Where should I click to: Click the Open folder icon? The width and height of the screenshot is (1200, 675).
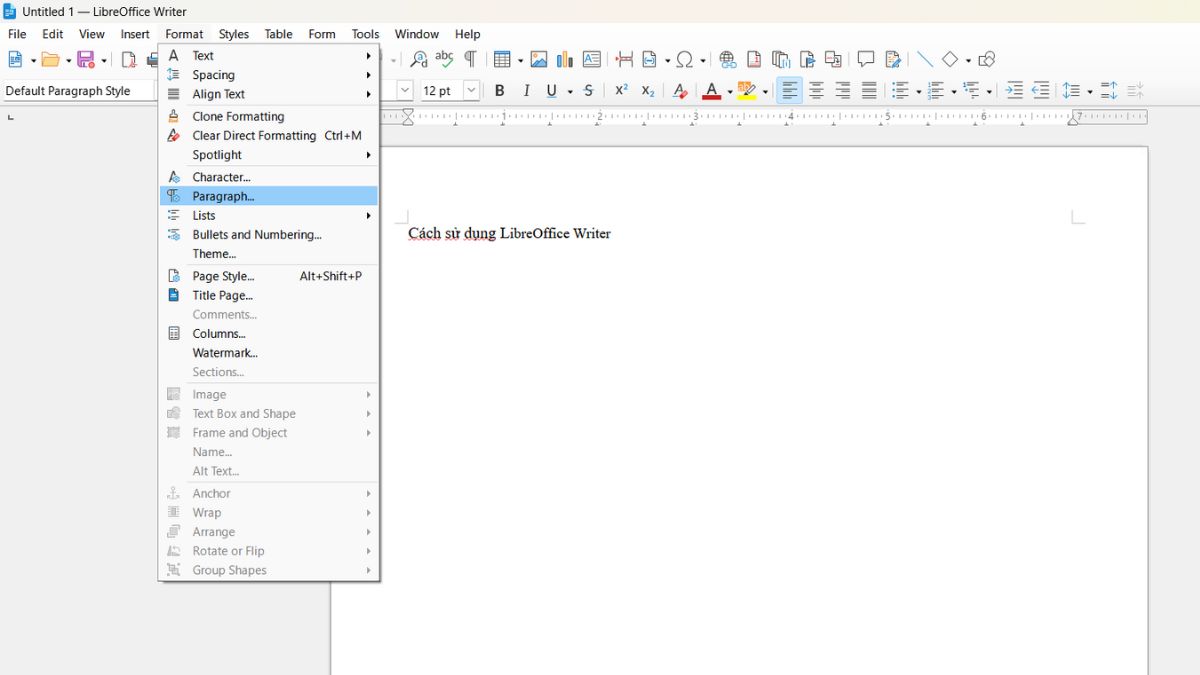click(x=51, y=60)
